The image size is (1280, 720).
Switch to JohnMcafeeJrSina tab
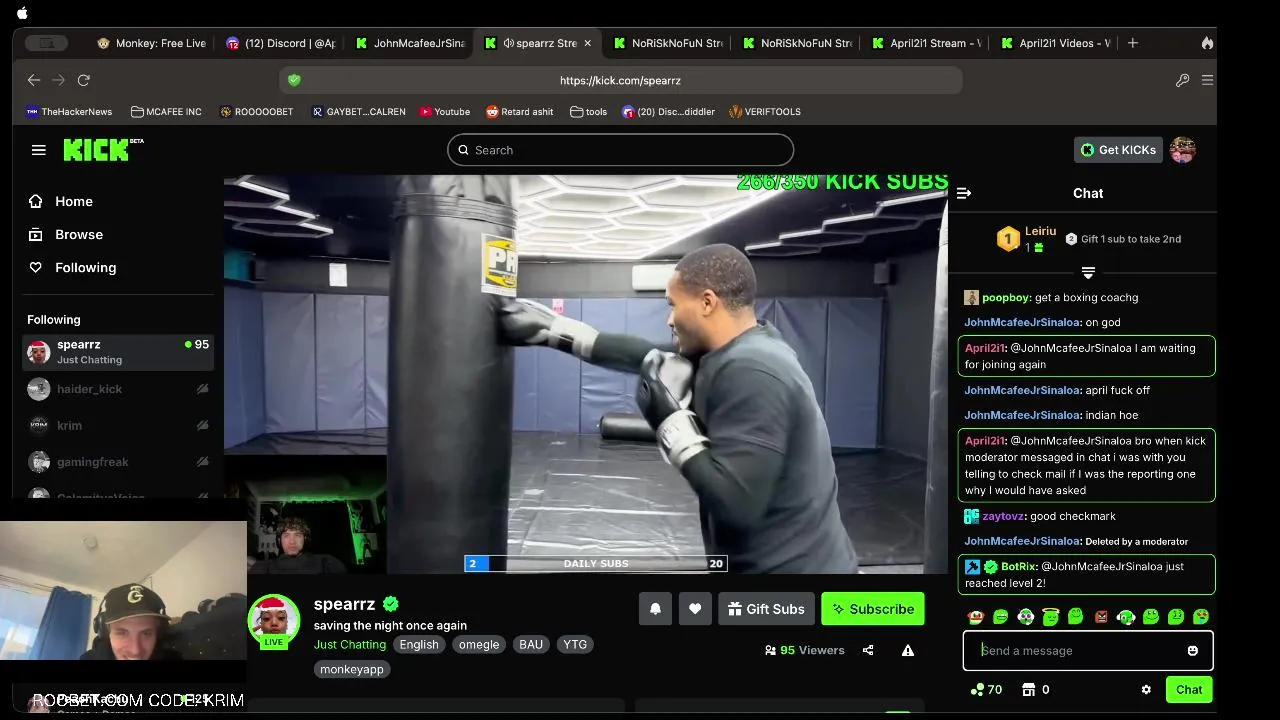(410, 43)
